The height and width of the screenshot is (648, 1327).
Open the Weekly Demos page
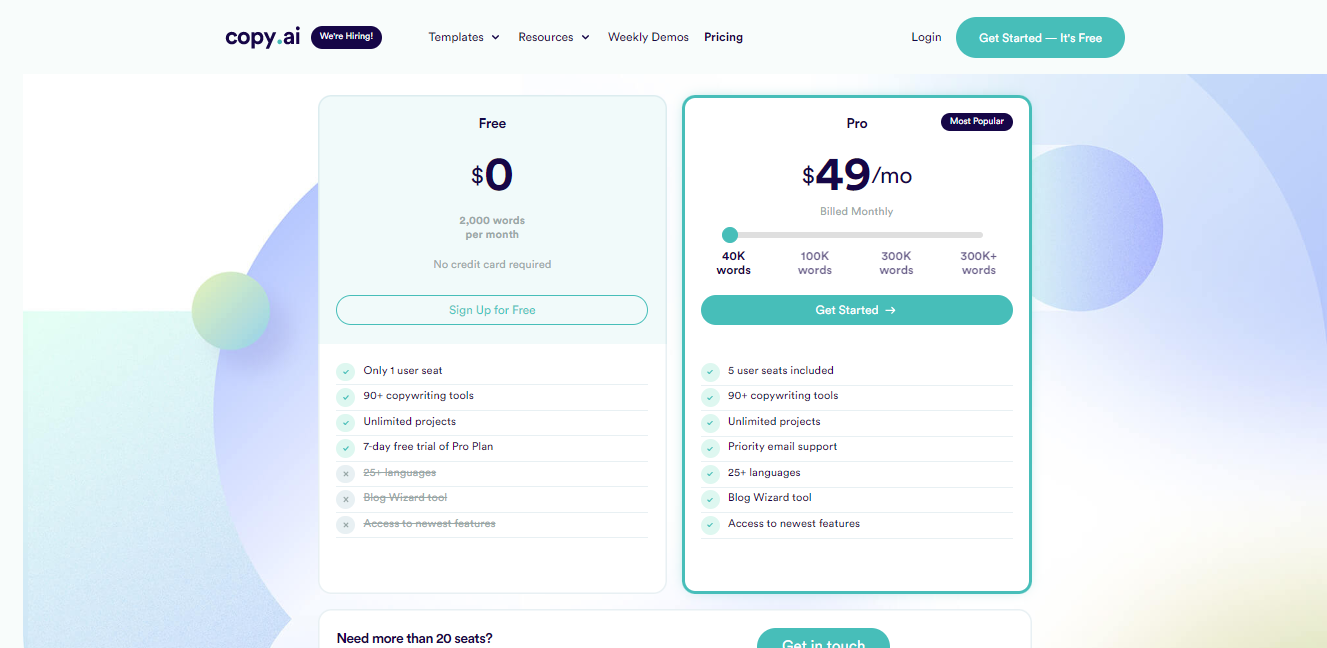[648, 37]
